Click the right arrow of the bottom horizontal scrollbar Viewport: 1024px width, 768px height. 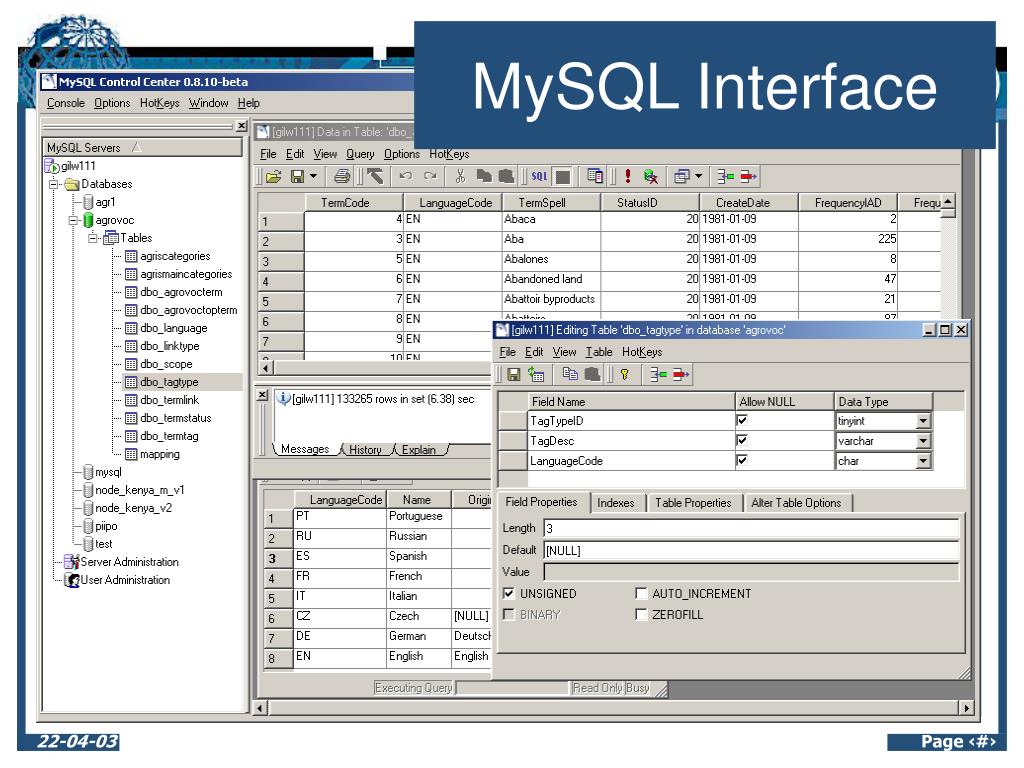(x=966, y=708)
